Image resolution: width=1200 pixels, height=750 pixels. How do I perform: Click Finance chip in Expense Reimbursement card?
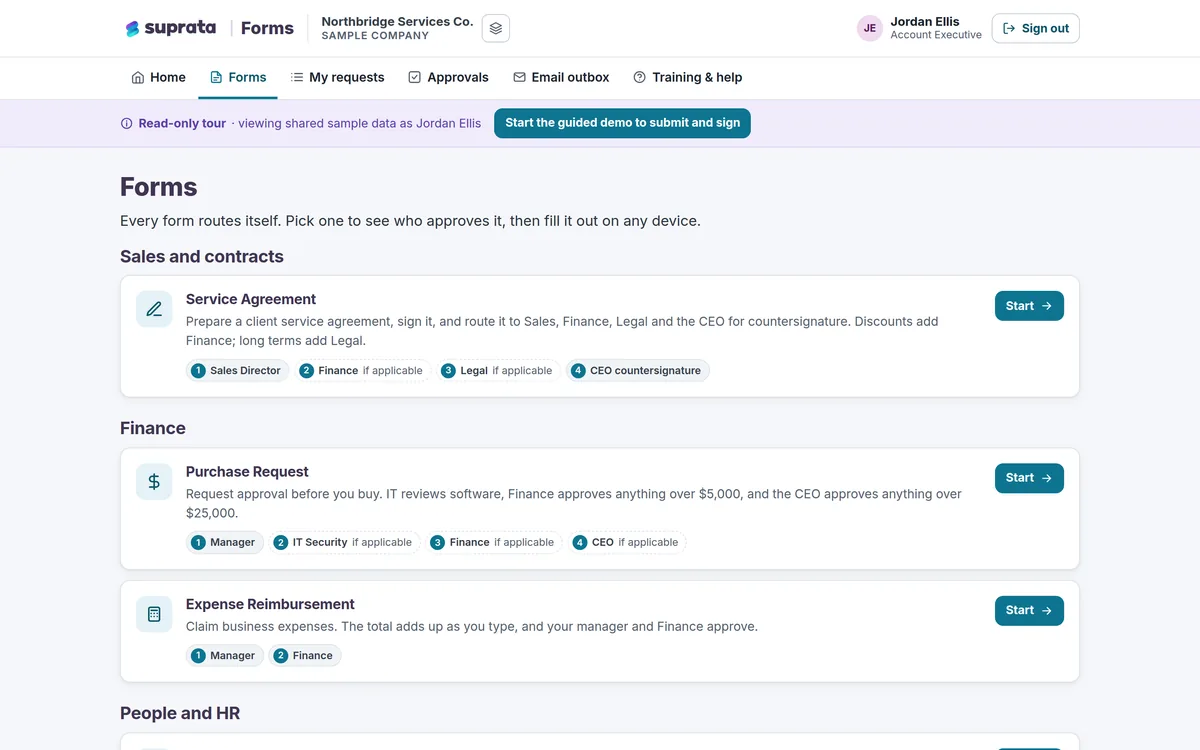(305, 655)
